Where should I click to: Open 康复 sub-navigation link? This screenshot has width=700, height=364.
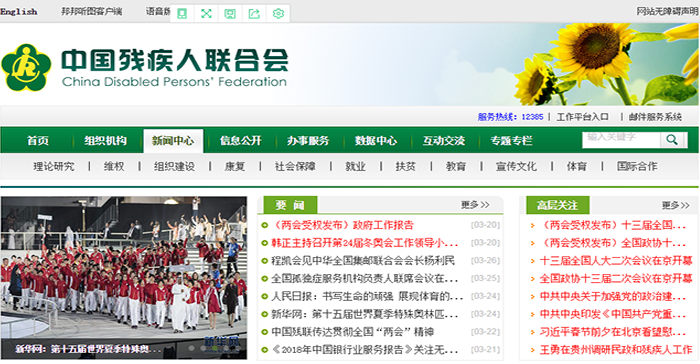pos(235,167)
